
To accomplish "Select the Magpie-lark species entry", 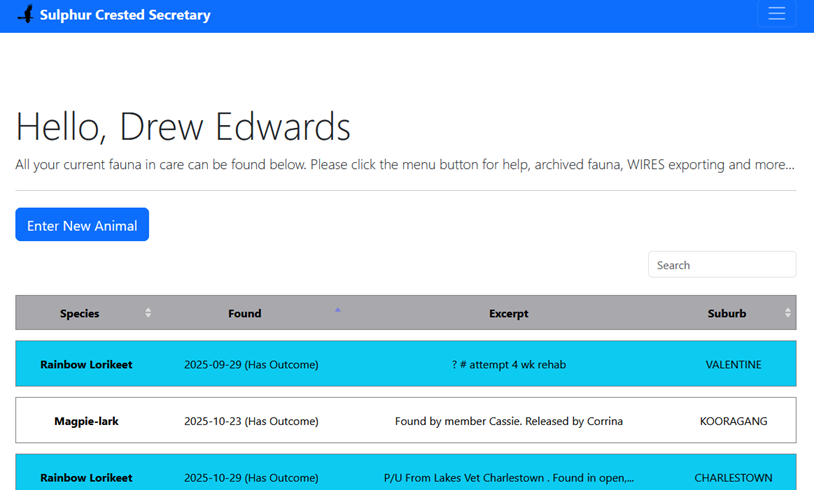I will [x=86, y=421].
